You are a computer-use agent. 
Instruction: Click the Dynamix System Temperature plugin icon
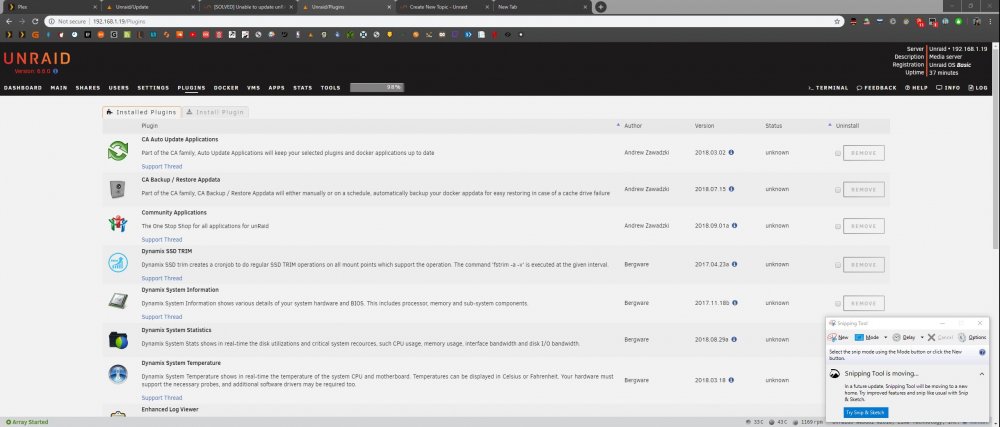(118, 374)
